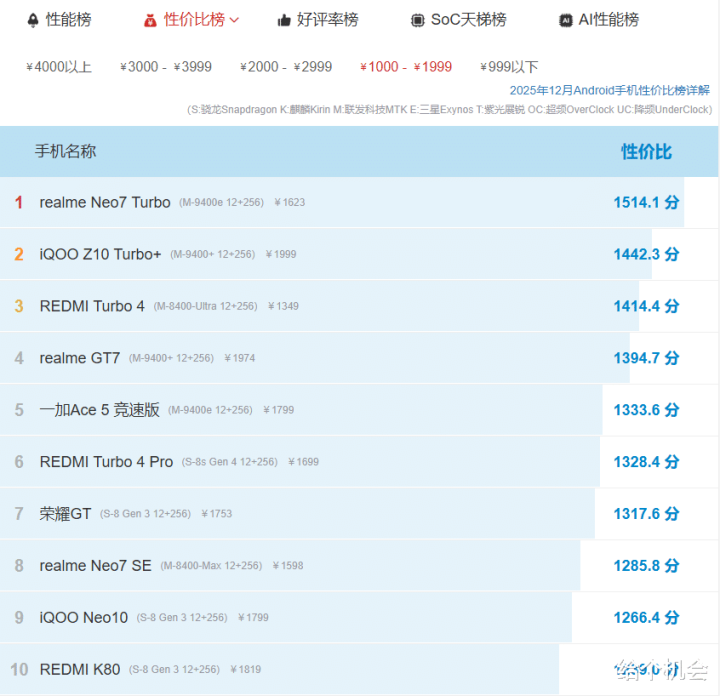This screenshot has height=696, width=720.
Task: Click the 1317.6 分 score
Action: click(x=647, y=514)
